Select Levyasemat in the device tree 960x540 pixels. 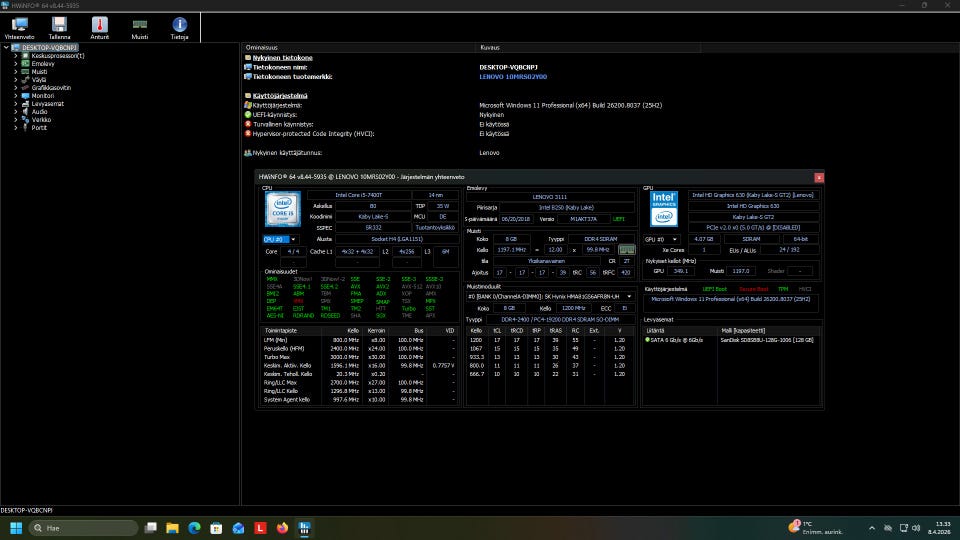click(x=47, y=104)
